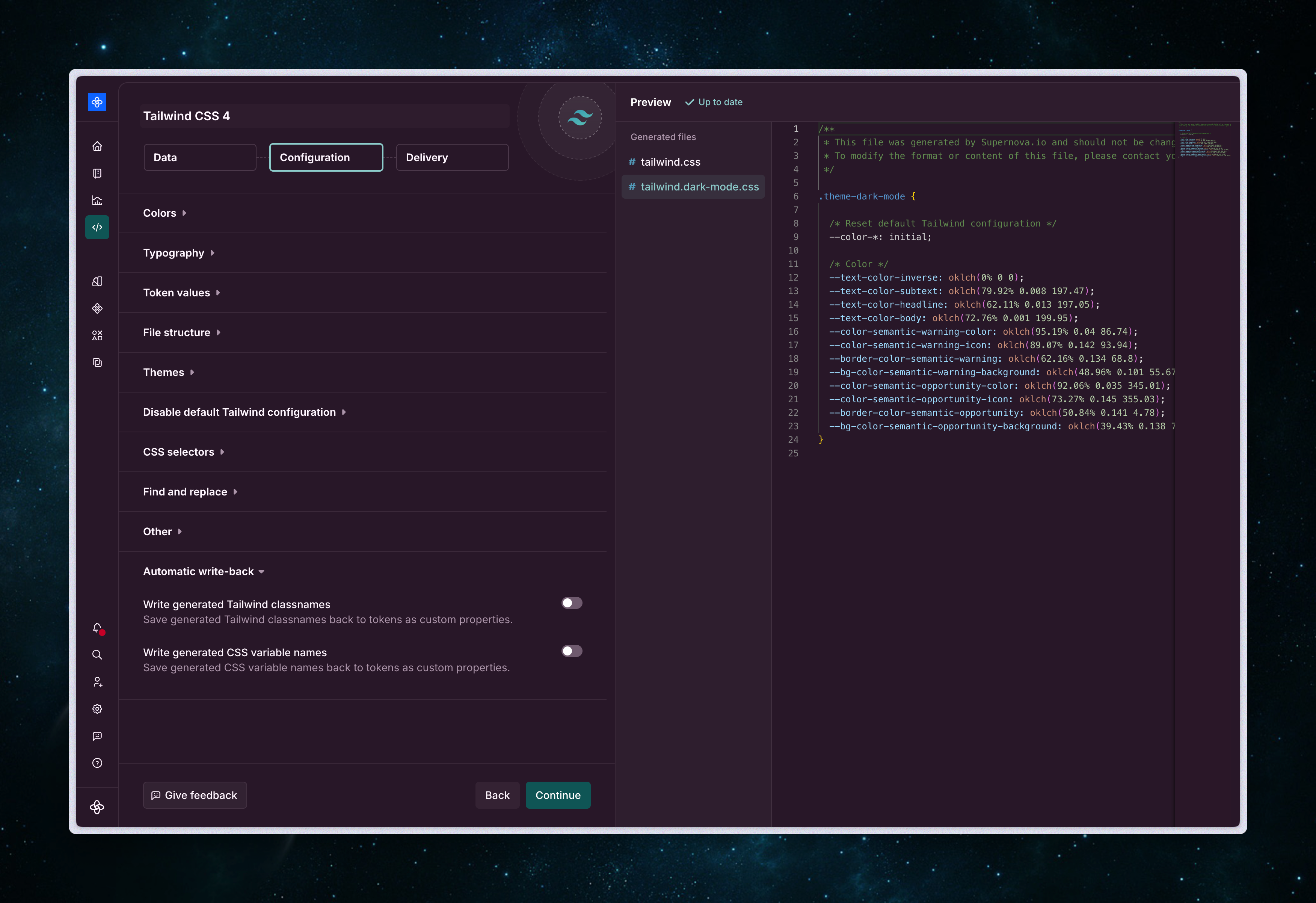Click the search magnifier icon in sidebar
This screenshot has width=1316, height=903.
(97, 655)
